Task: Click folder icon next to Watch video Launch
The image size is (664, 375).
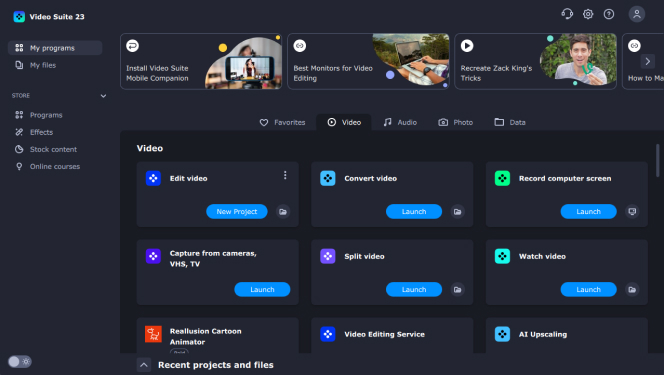Action: (632, 290)
